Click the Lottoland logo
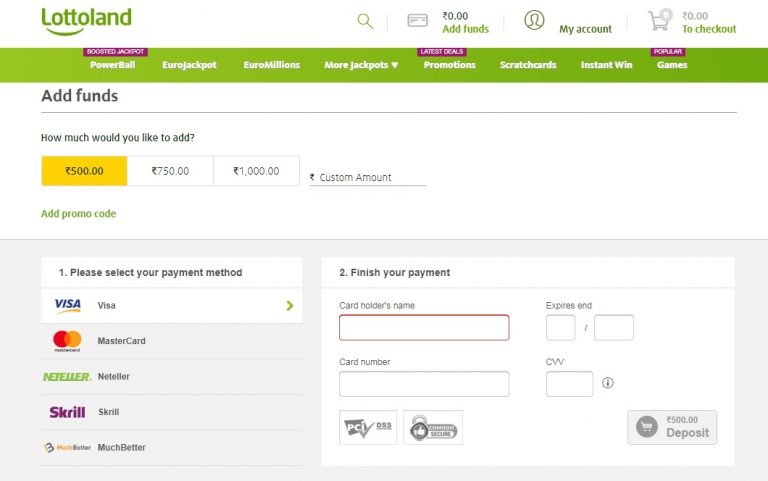 (86, 21)
